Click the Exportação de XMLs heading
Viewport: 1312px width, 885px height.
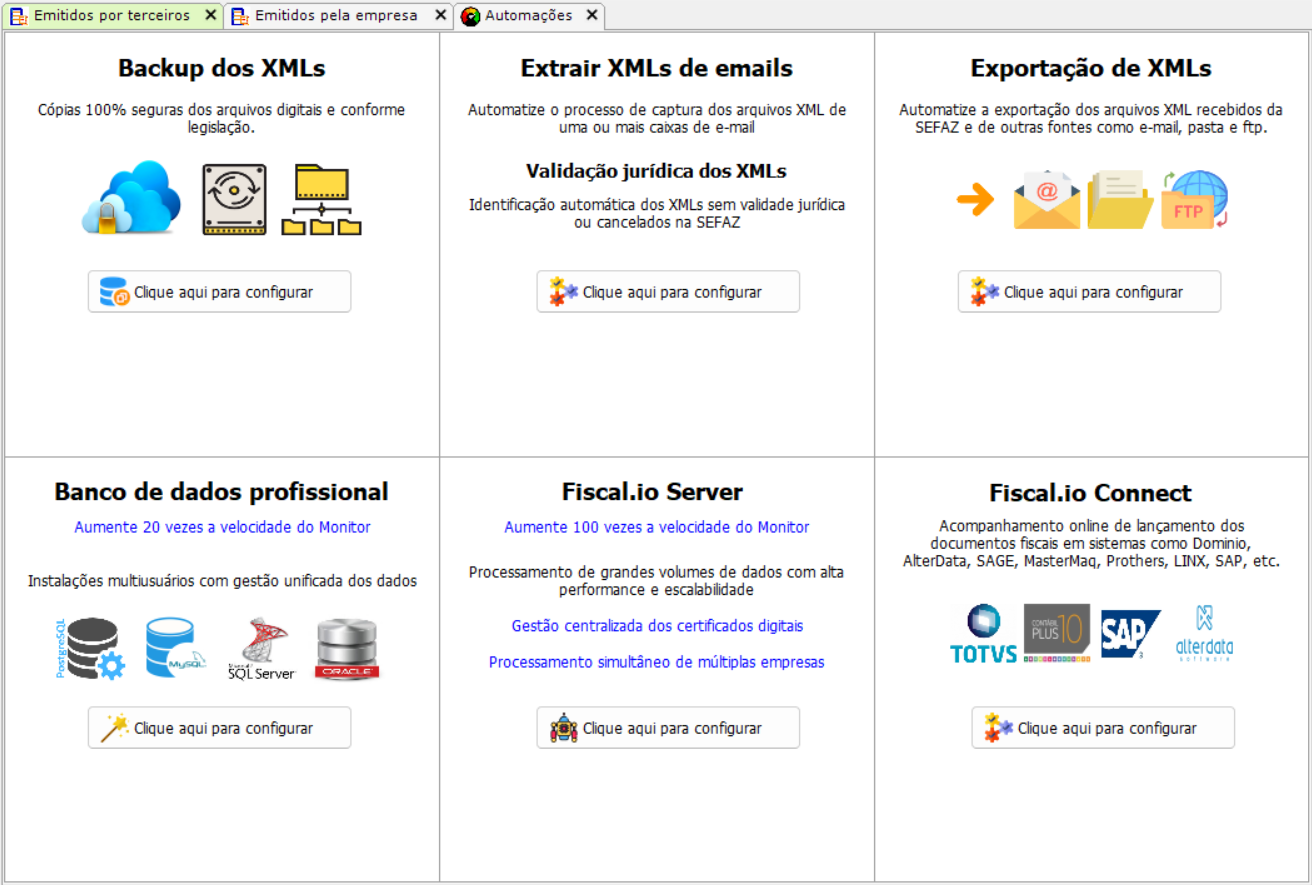[1091, 68]
